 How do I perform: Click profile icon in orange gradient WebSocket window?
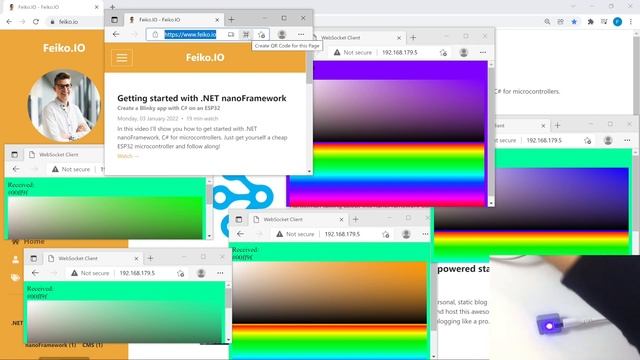[406, 234]
